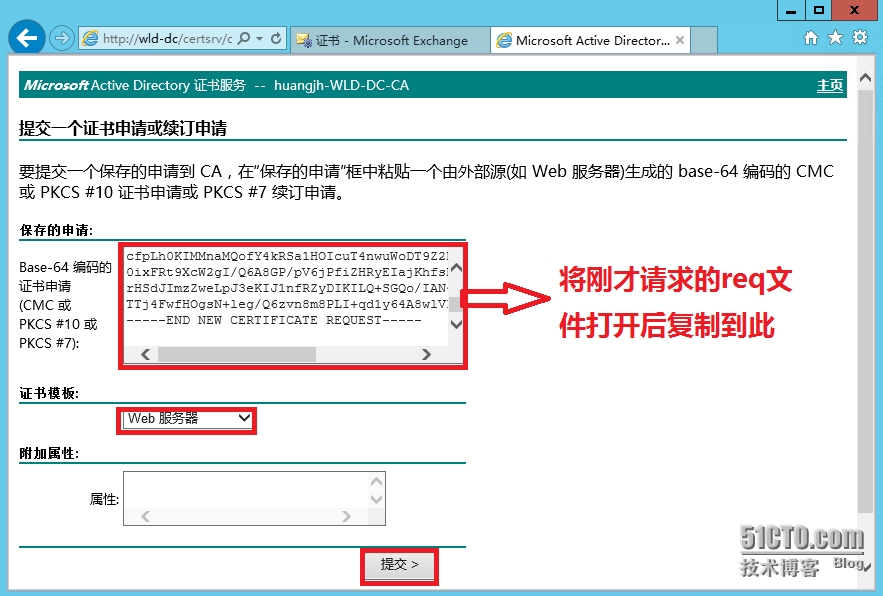Click the browser Forward arrow button
The image size is (883, 596).
click(x=61, y=38)
